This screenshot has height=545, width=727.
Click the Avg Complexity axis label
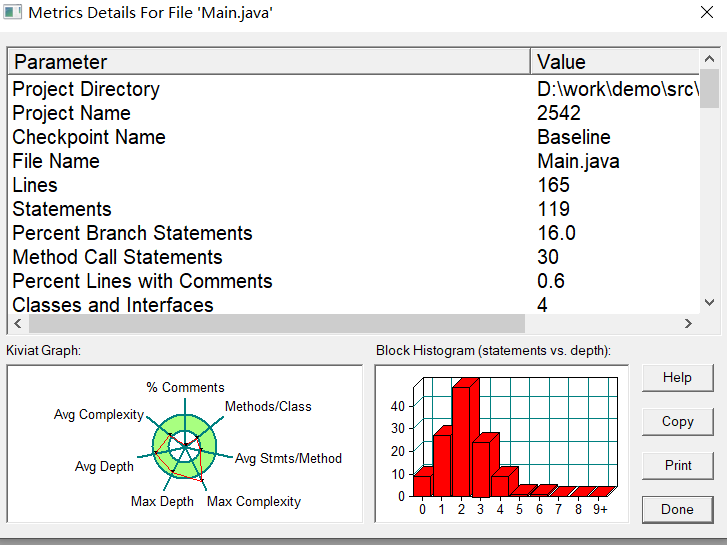(x=99, y=415)
